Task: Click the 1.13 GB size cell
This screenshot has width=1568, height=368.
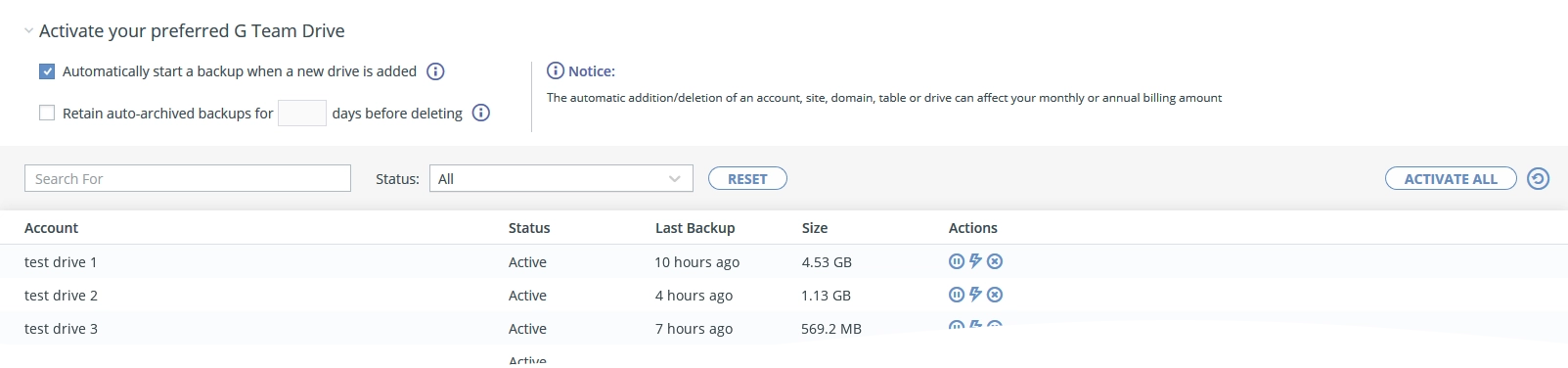Action: point(827,296)
